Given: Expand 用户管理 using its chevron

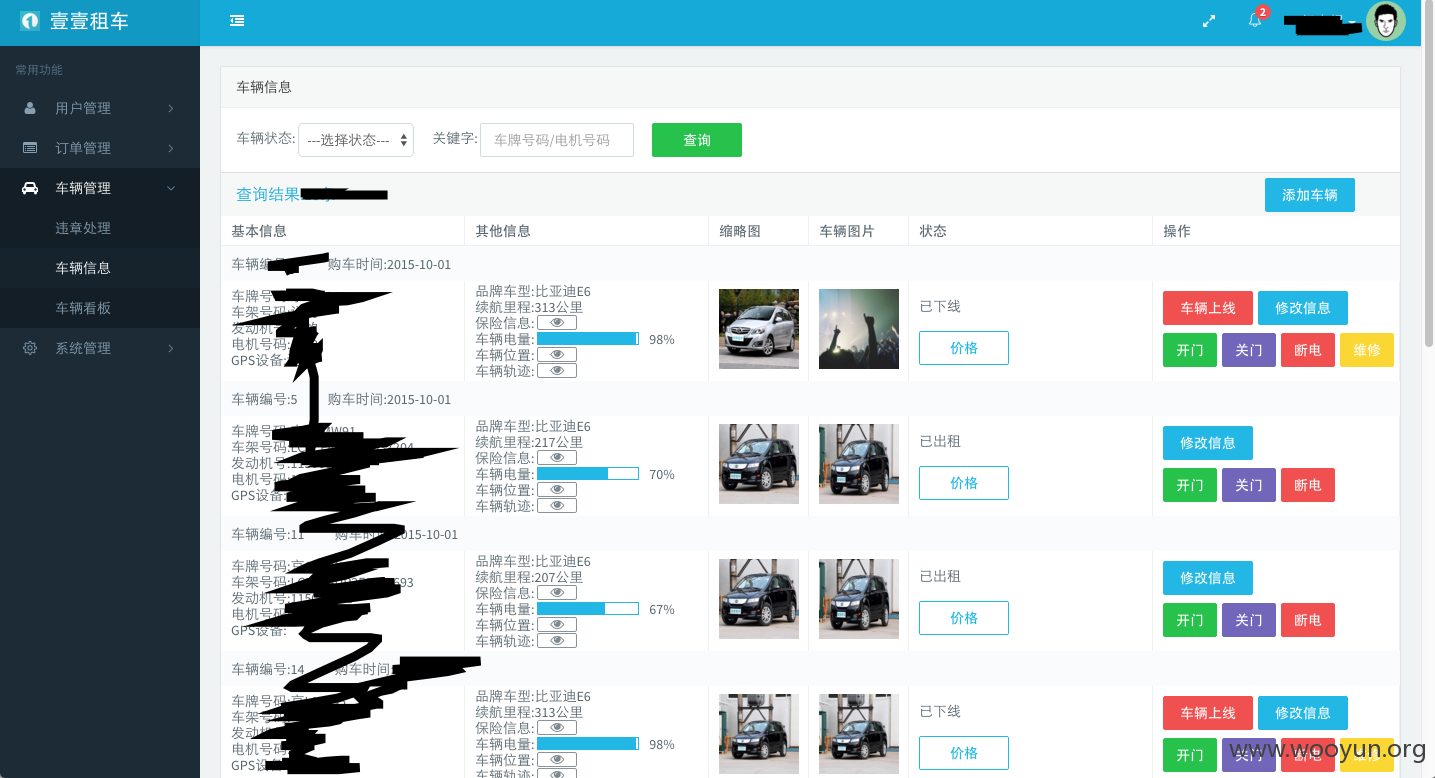Looking at the screenshot, I should (171, 108).
